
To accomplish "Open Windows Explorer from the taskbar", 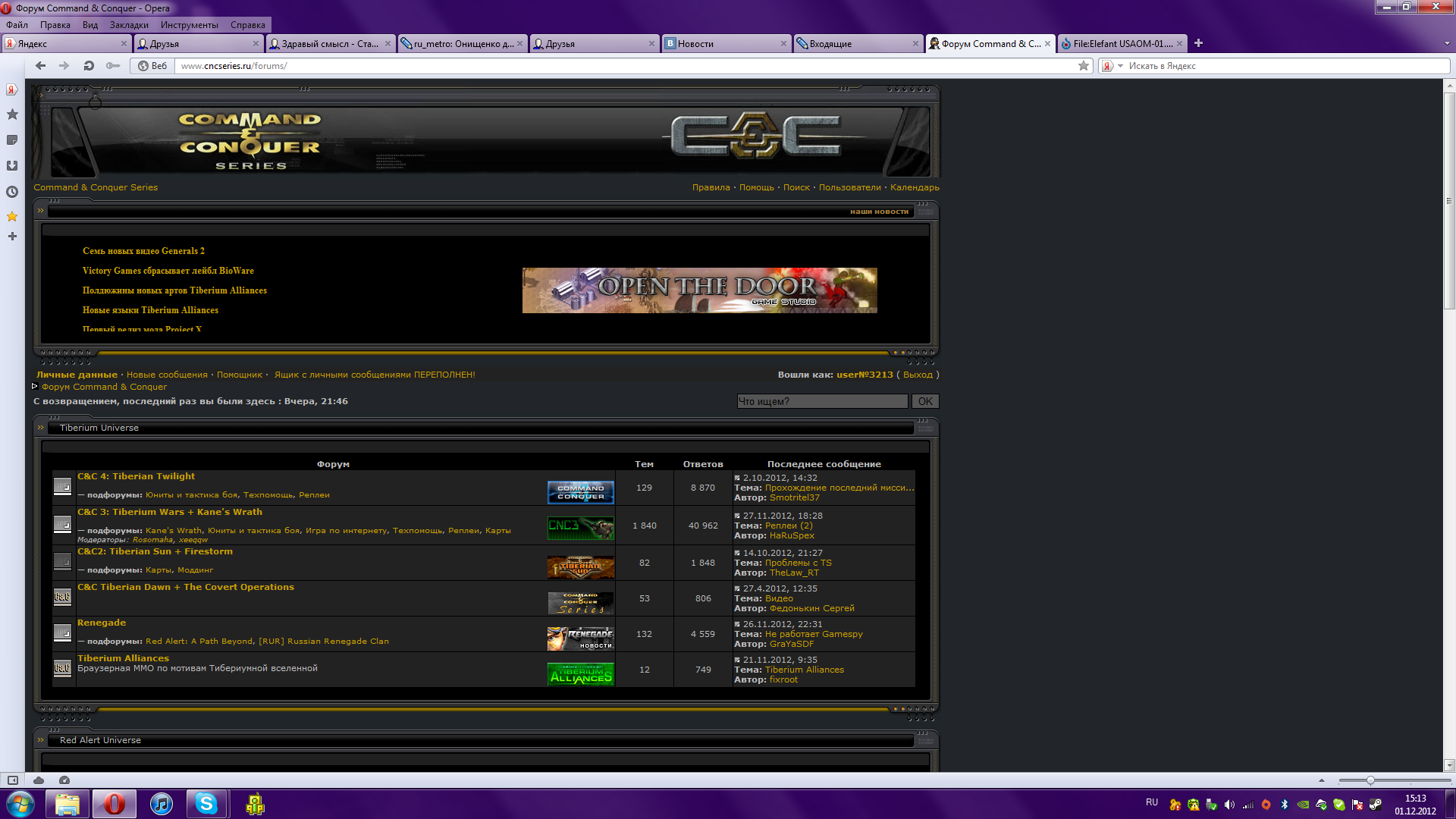I will [67, 804].
